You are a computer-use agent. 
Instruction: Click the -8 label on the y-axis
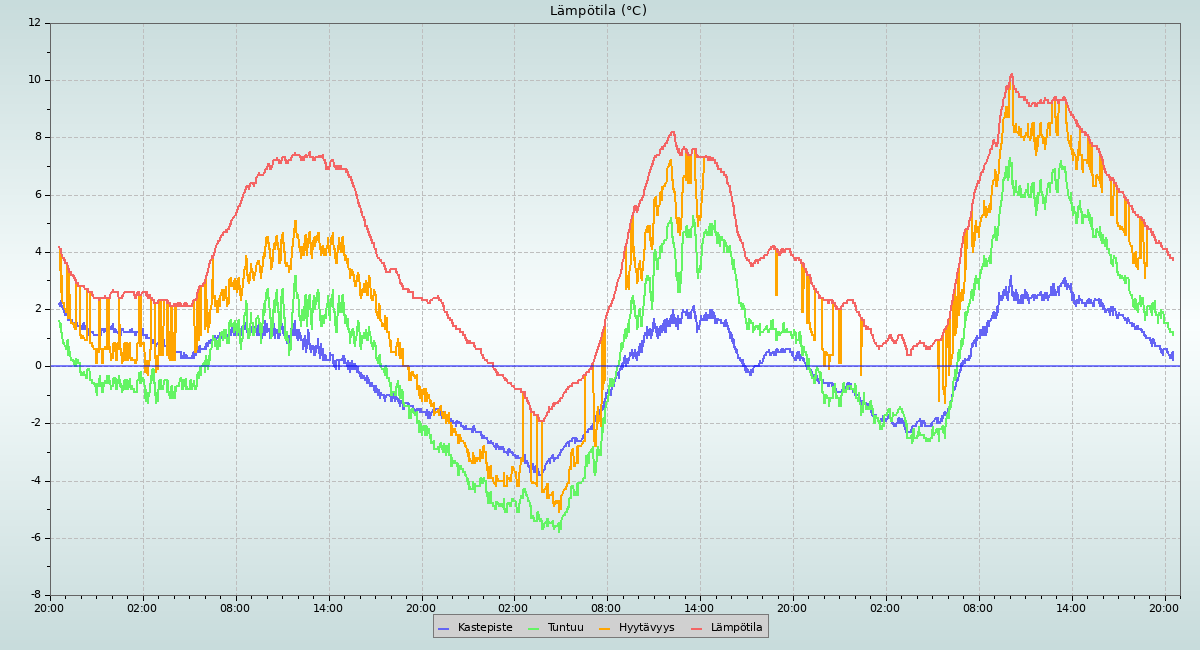(x=35, y=595)
